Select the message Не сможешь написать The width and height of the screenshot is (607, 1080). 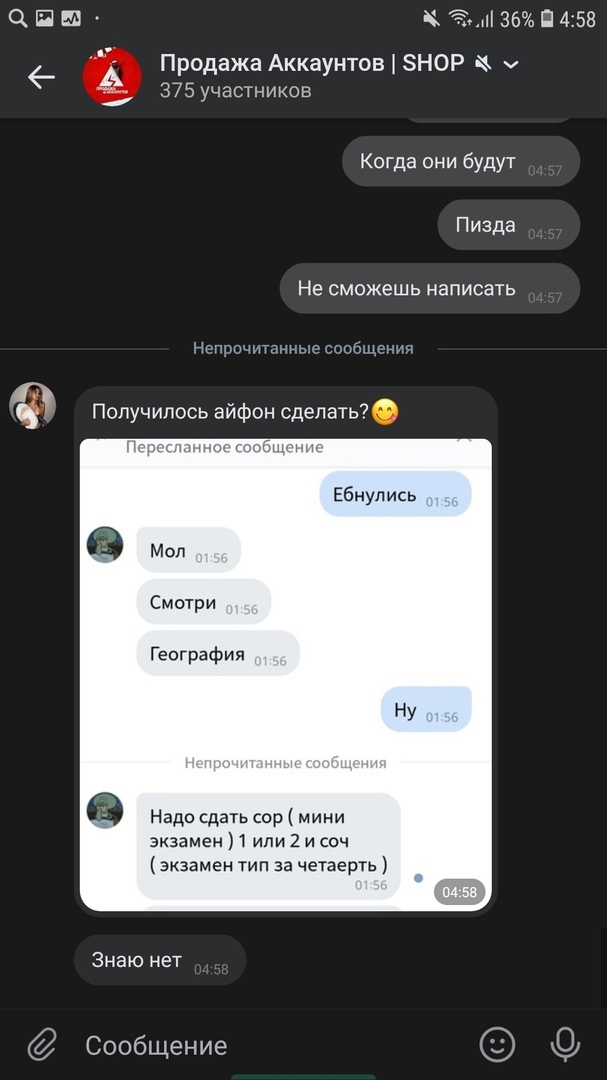(x=430, y=288)
